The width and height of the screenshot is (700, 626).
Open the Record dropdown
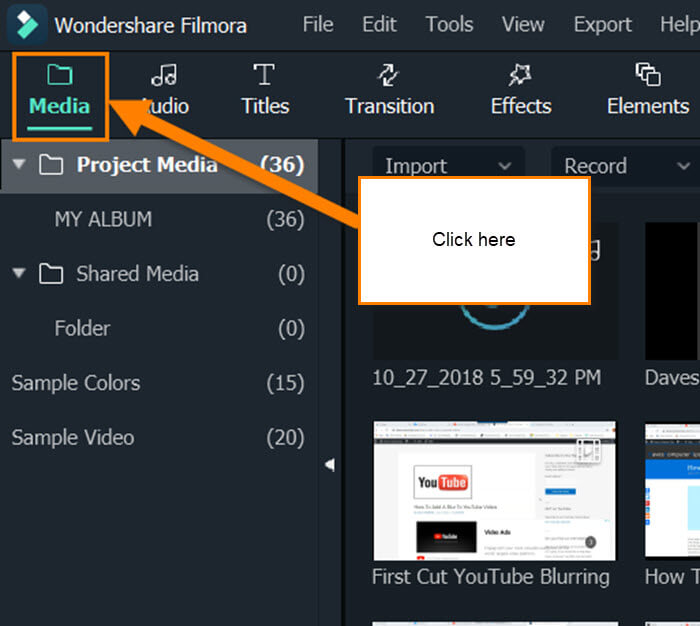pyautogui.click(x=625, y=166)
